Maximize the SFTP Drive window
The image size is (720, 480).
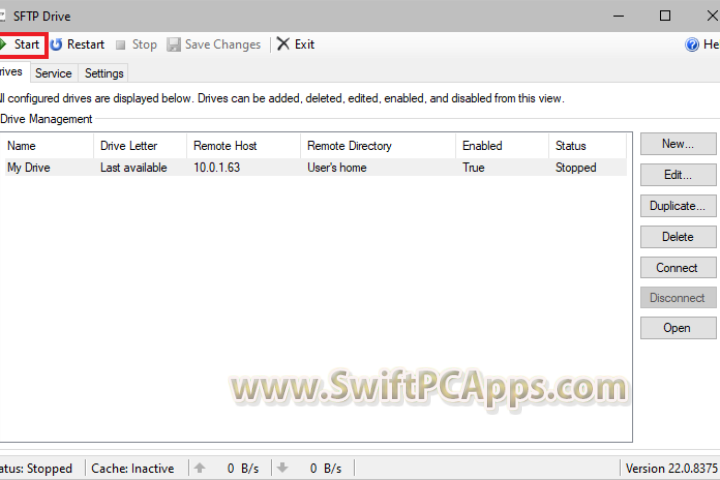pyautogui.click(x=665, y=16)
